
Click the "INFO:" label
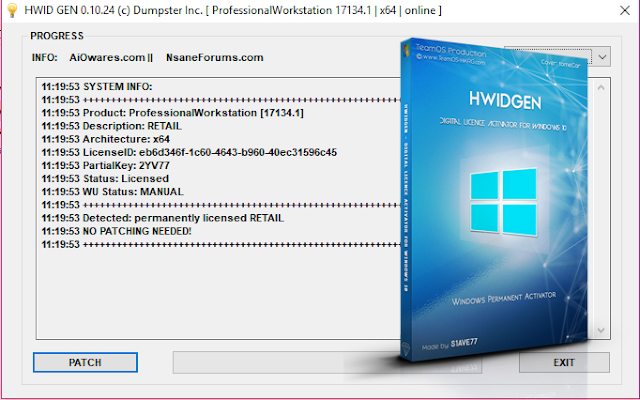(44, 58)
